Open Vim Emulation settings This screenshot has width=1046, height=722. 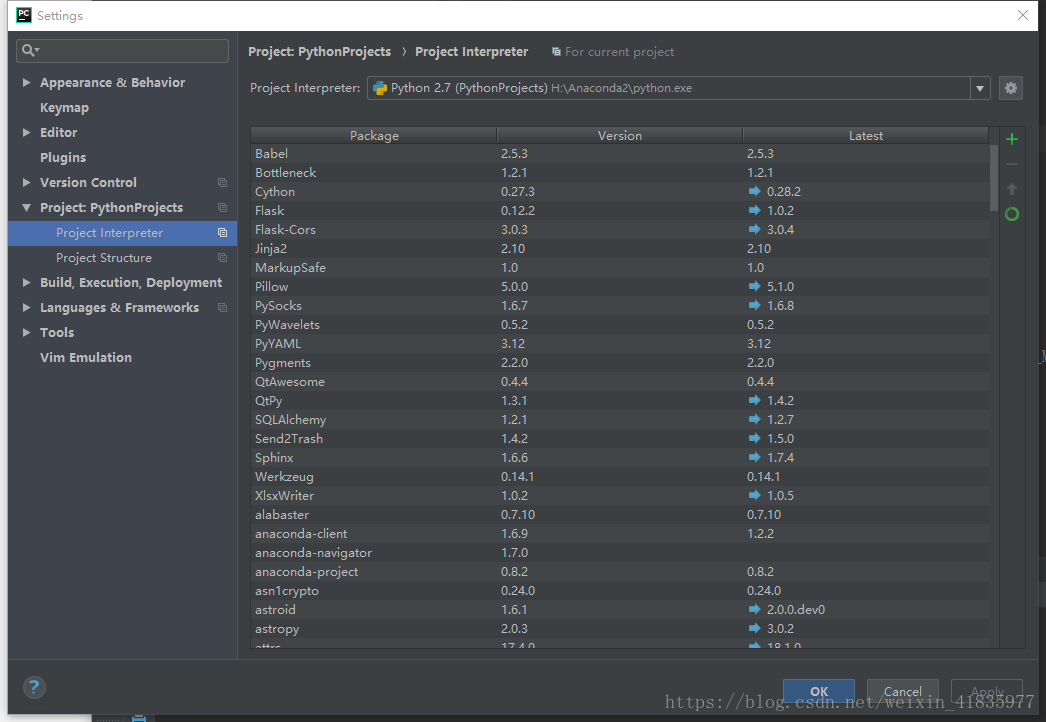pyautogui.click(x=85, y=358)
